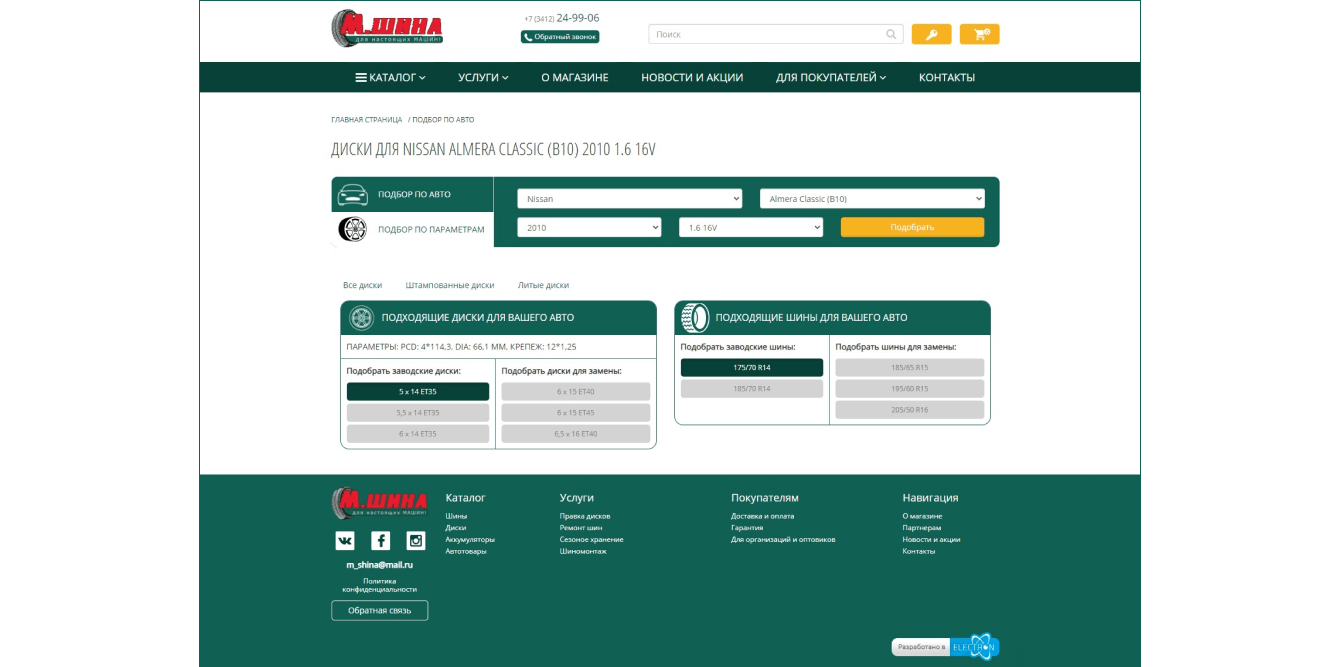This screenshot has height=667, width=1340.
Task: Switch to Штампованные диски tab
Action: pyautogui.click(x=450, y=285)
